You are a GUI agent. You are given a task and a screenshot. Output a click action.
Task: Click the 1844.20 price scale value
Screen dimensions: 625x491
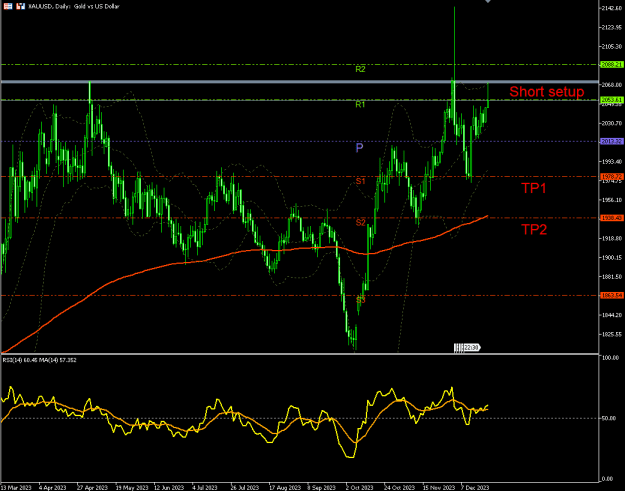click(x=613, y=315)
